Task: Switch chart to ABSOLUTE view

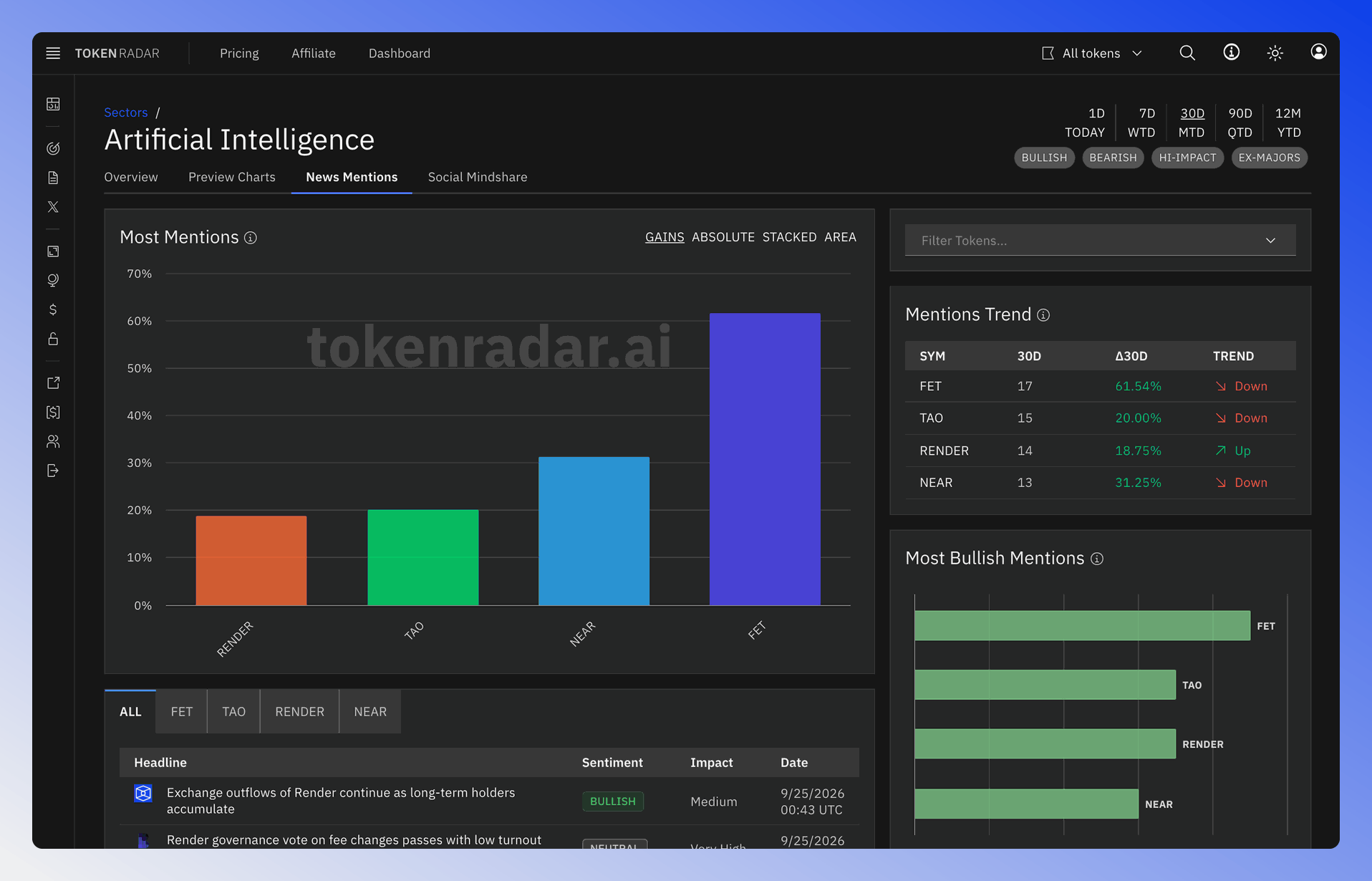Action: [x=723, y=237]
